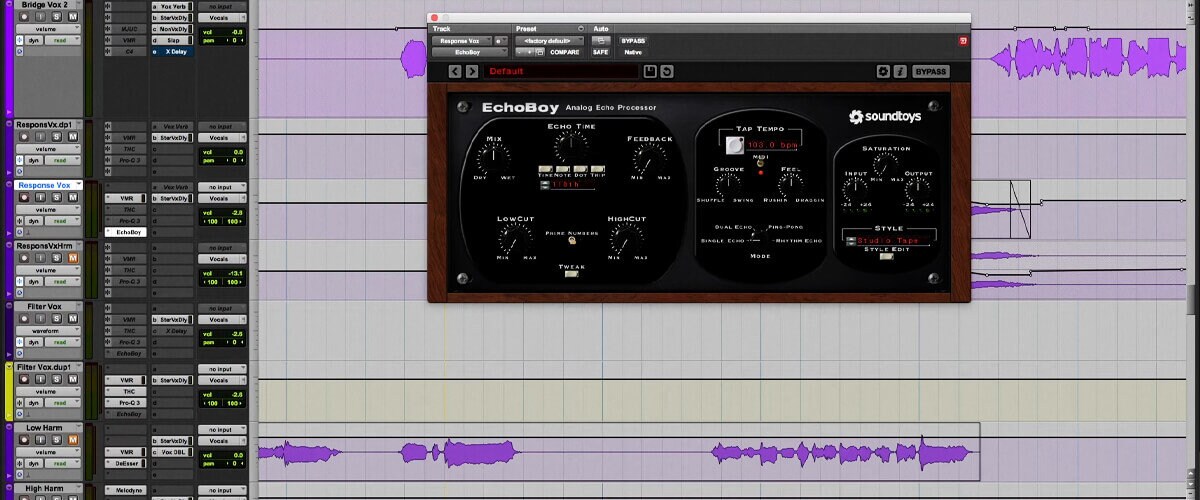Click the LowCut knob
Image resolution: width=1200 pixels, height=500 pixels.
[515, 241]
